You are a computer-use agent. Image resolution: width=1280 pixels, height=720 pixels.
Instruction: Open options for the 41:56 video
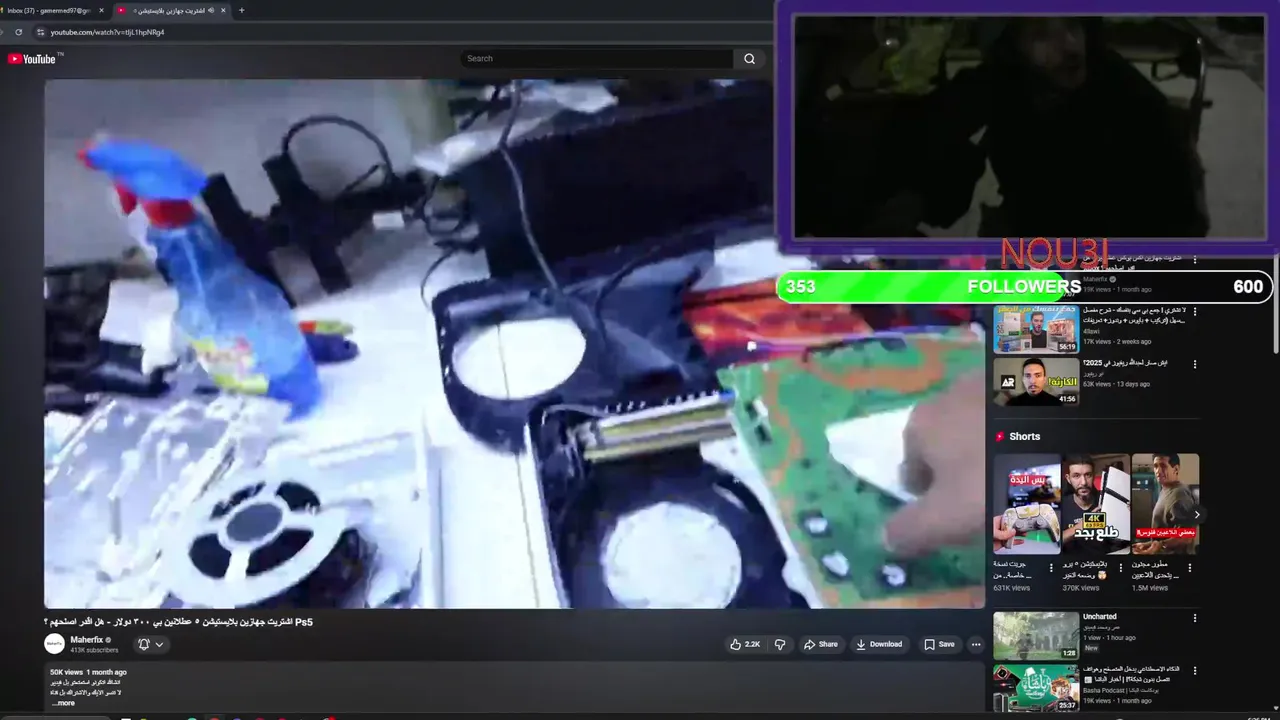[1194, 364]
